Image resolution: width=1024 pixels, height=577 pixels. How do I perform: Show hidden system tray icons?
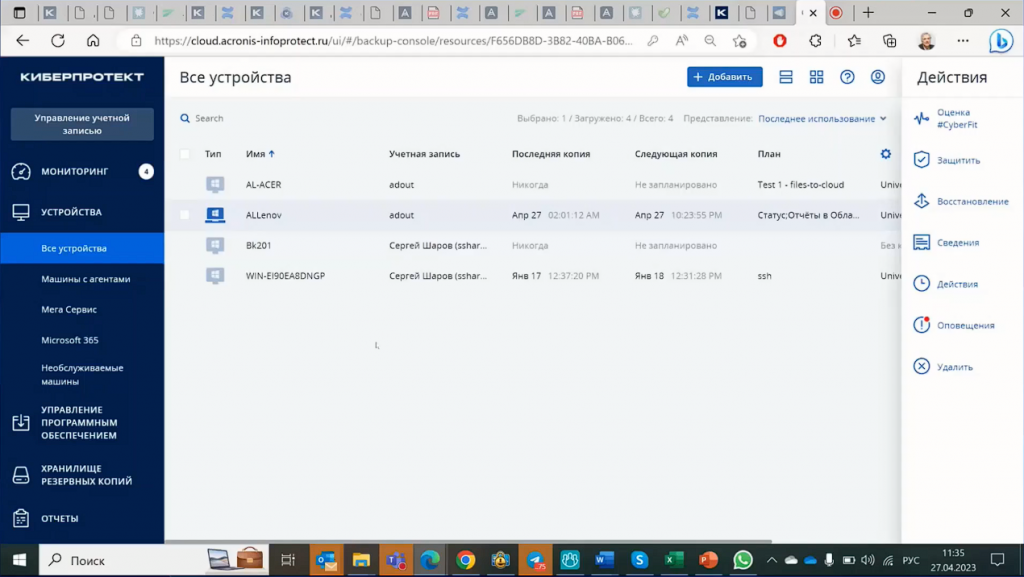pos(771,560)
